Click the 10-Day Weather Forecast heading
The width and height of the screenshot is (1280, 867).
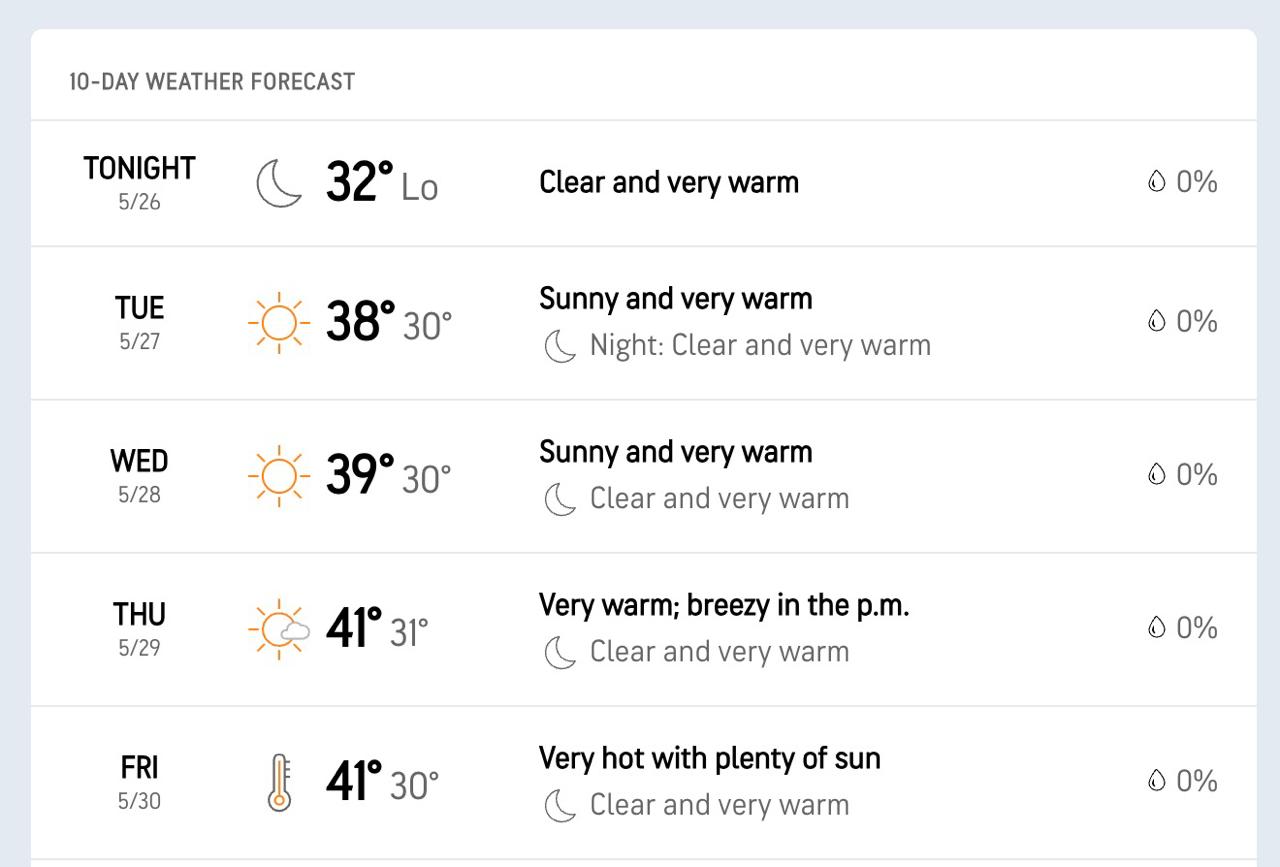coord(212,82)
